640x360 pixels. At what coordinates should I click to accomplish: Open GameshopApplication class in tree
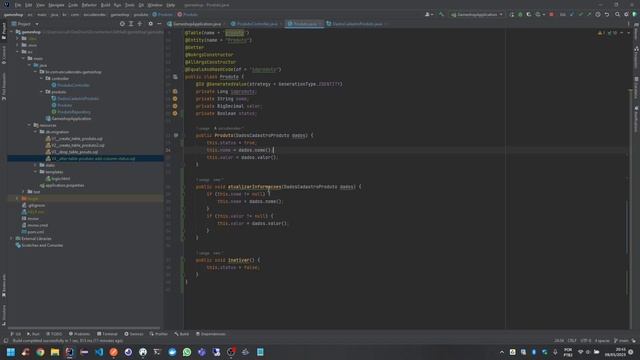68,118
